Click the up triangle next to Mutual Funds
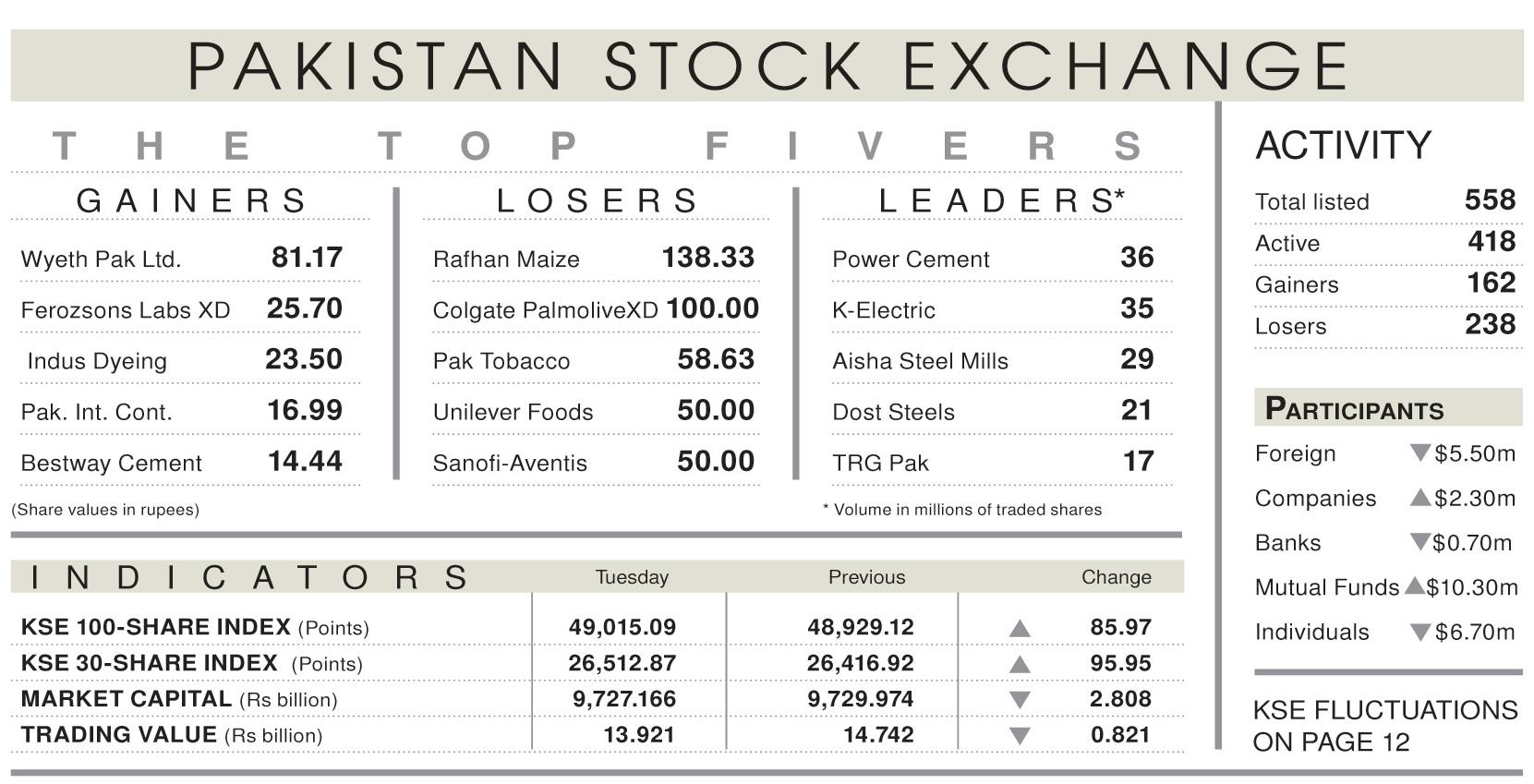 point(1414,585)
